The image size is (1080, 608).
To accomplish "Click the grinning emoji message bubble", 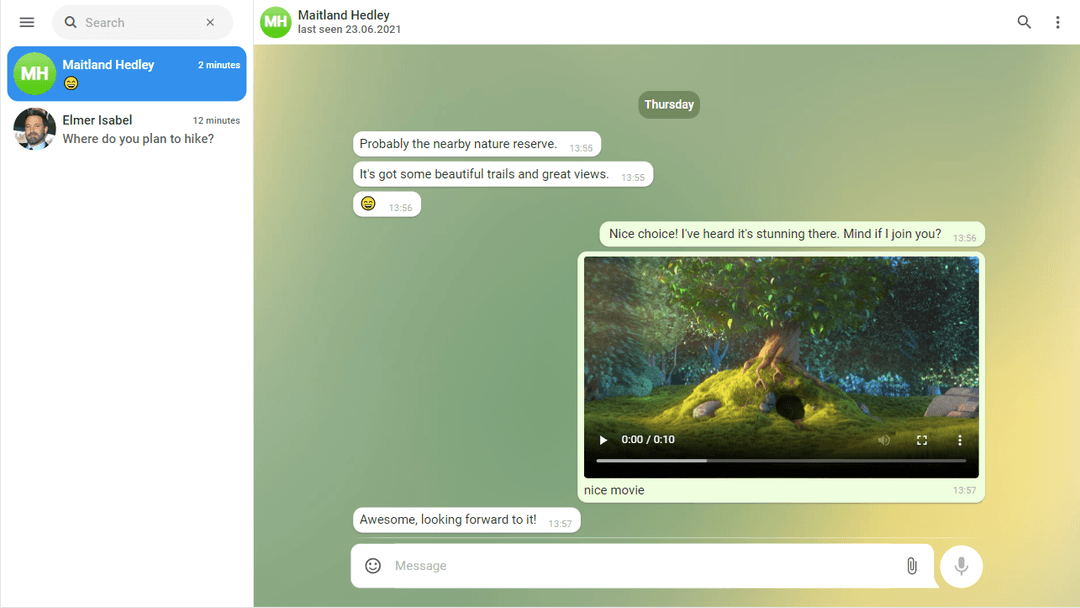I will tap(386, 205).
